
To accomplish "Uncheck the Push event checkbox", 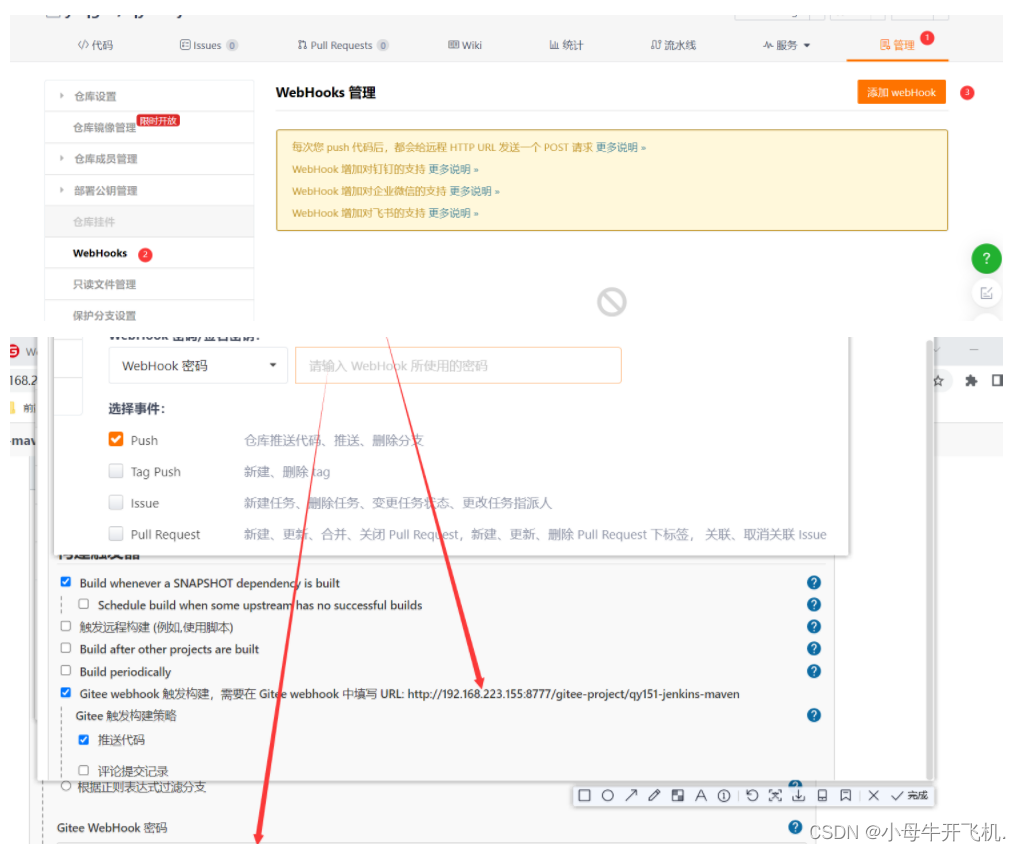I will tap(116, 439).
